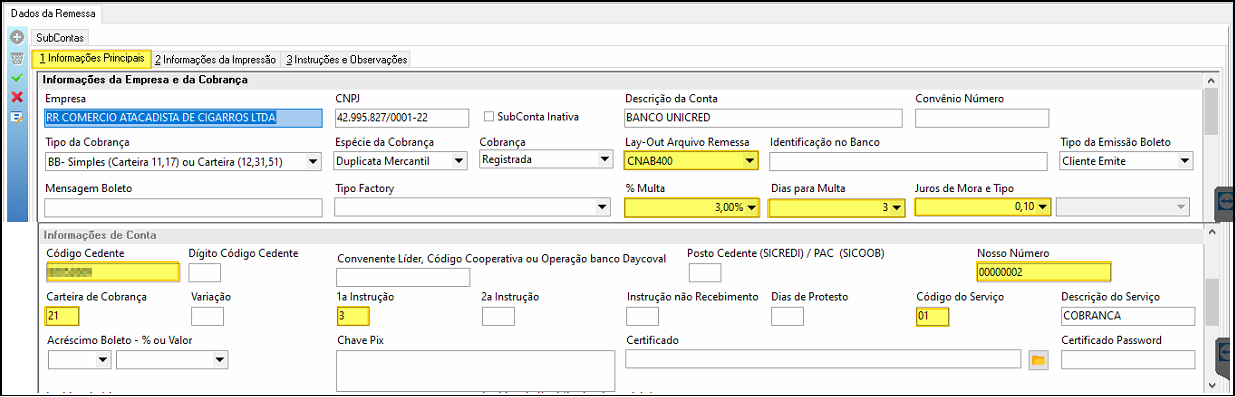
Task: Click the Mensagem Boleto field
Action: click(184, 208)
